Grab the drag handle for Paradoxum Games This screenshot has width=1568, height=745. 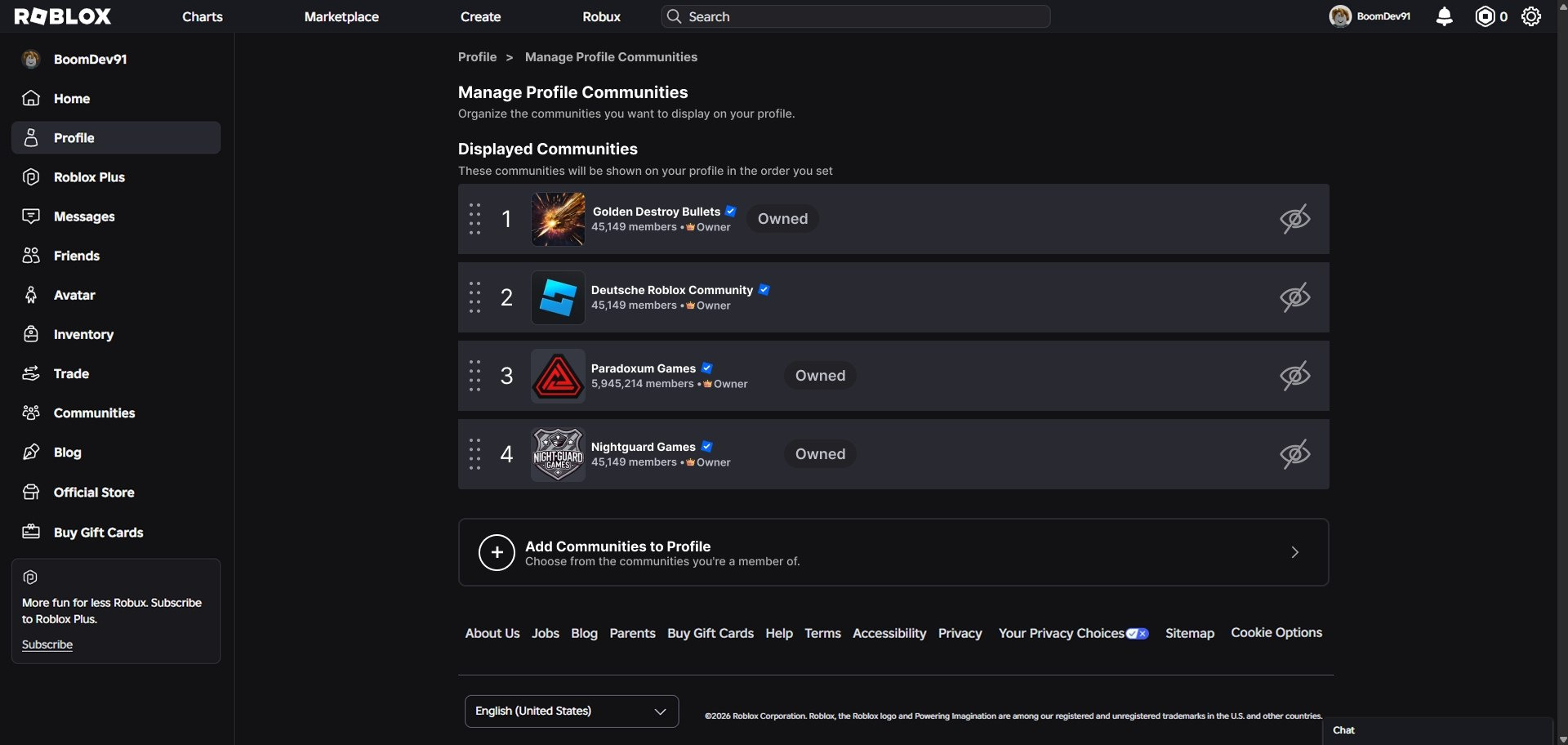(475, 376)
